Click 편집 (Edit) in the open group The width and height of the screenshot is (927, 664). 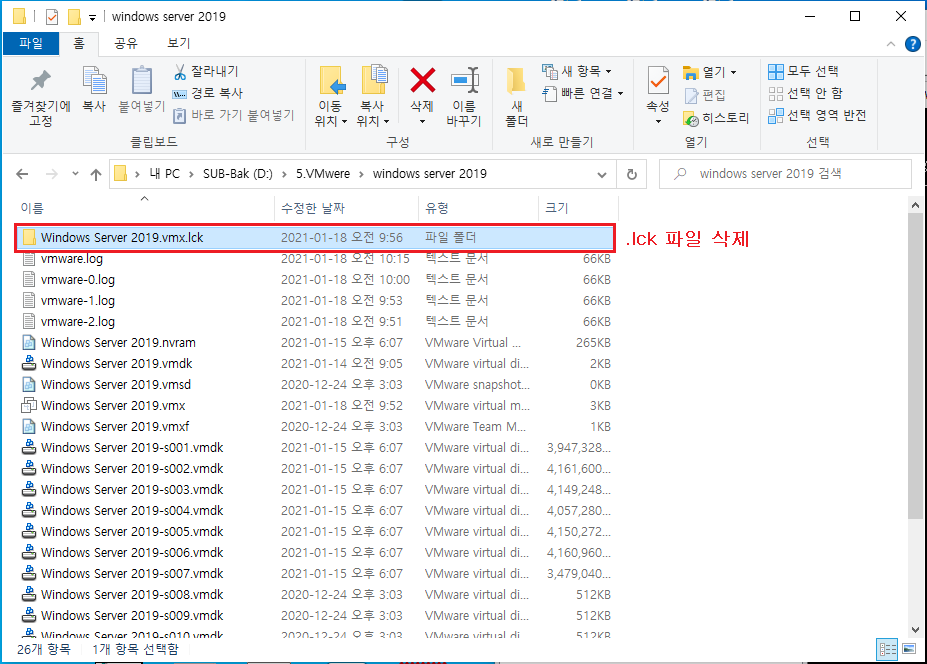[705, 95]
